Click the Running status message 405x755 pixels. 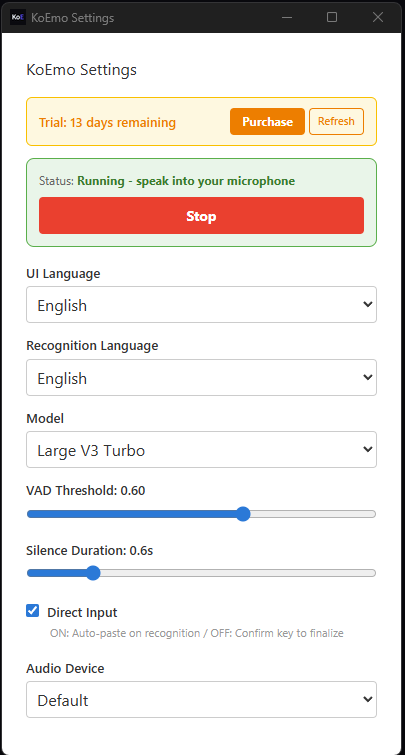(186, 181)
